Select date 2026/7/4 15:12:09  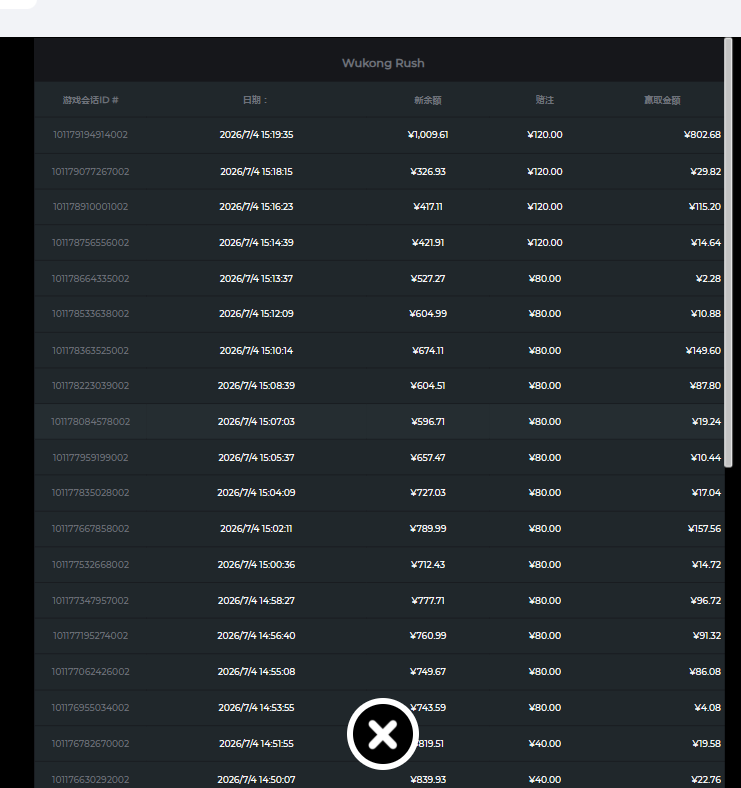click(x=256, y=314)
